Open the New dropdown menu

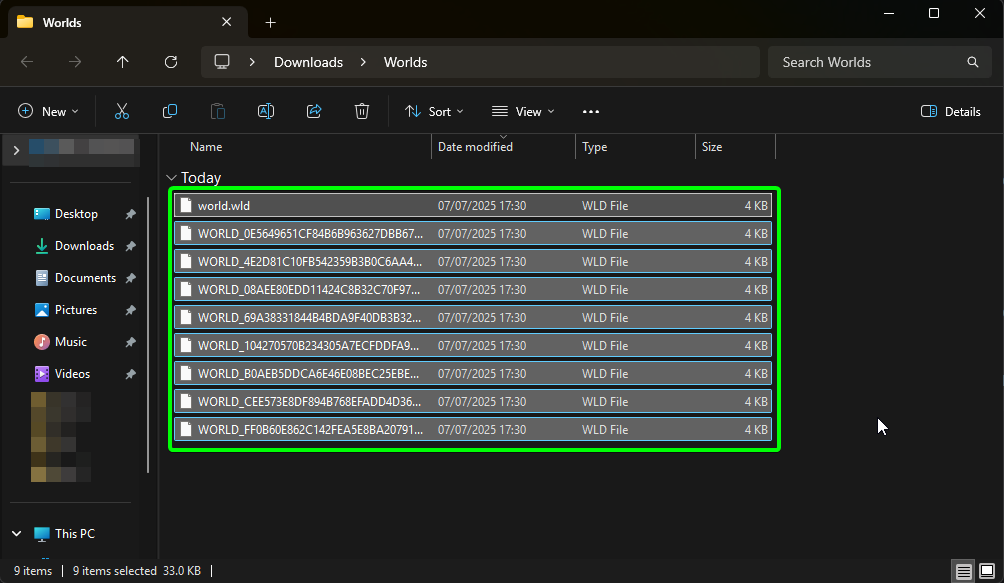[x=48, y=111]
